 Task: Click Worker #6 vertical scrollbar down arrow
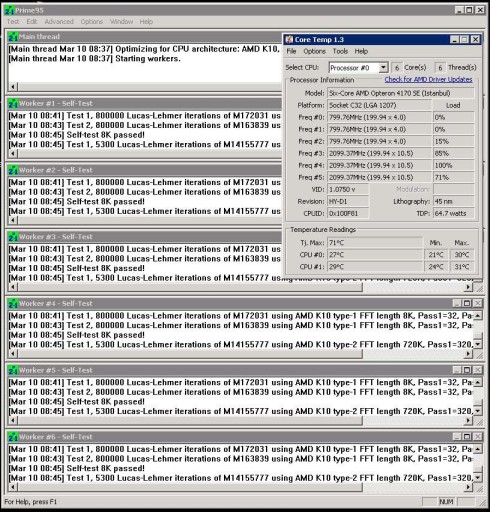478,477
